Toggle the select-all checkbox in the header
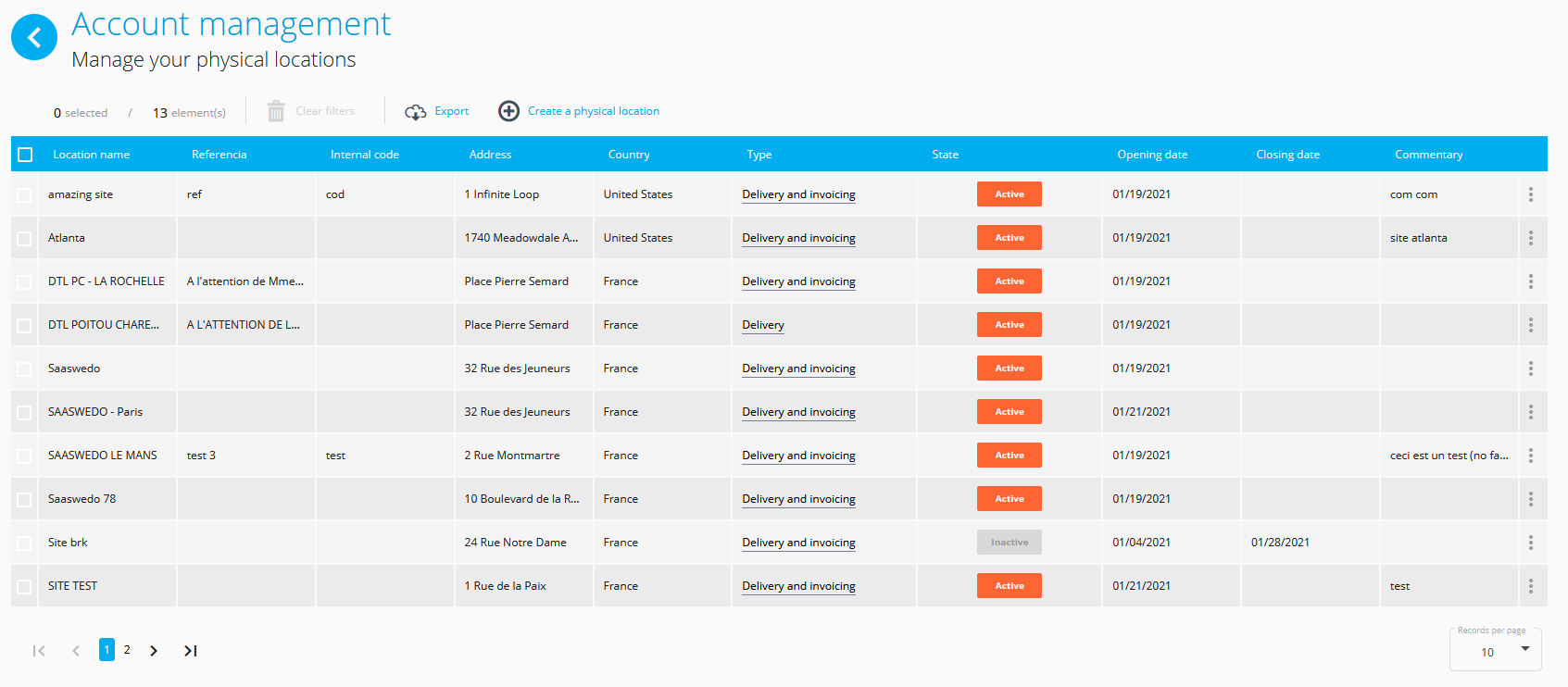1568x687 pixels. 25,155
